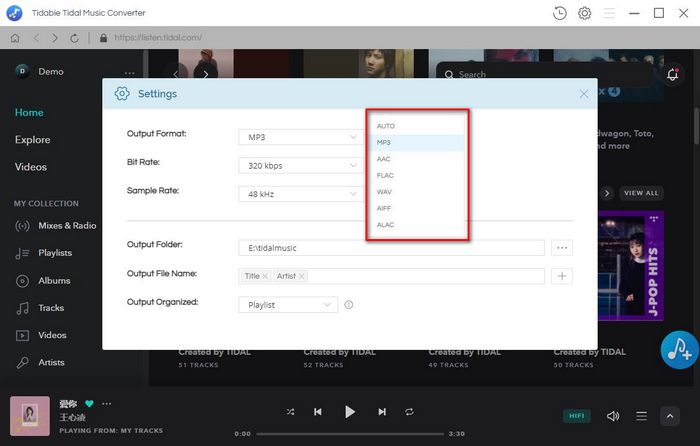Open the J-POP HITS playlist cover
Image resolution: width=700 pixels, height=446 pixels.
point(631,266)
